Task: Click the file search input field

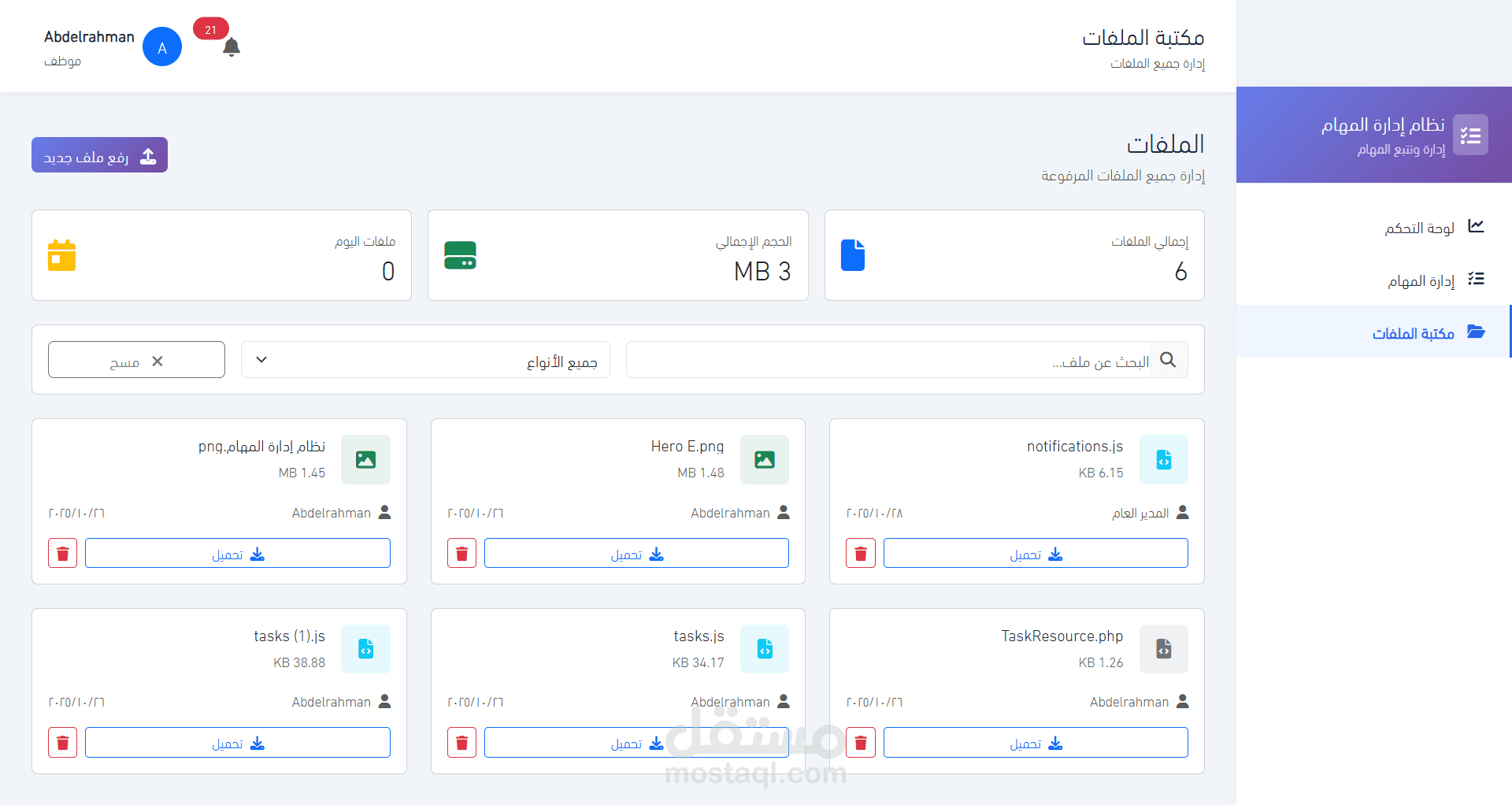Action: tap(886, 360)
